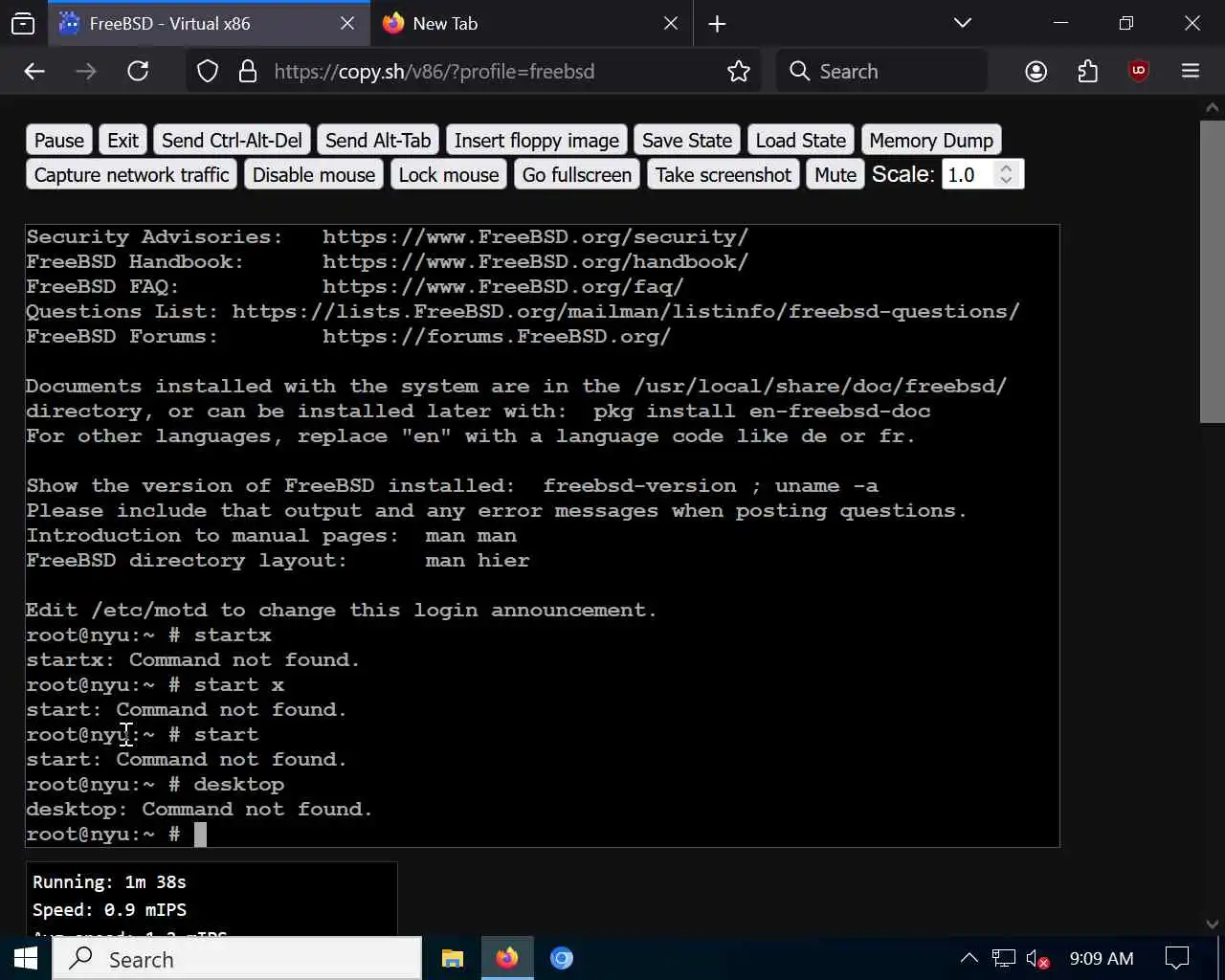
Task: Show hidden system tray icons
Action: 969,958
